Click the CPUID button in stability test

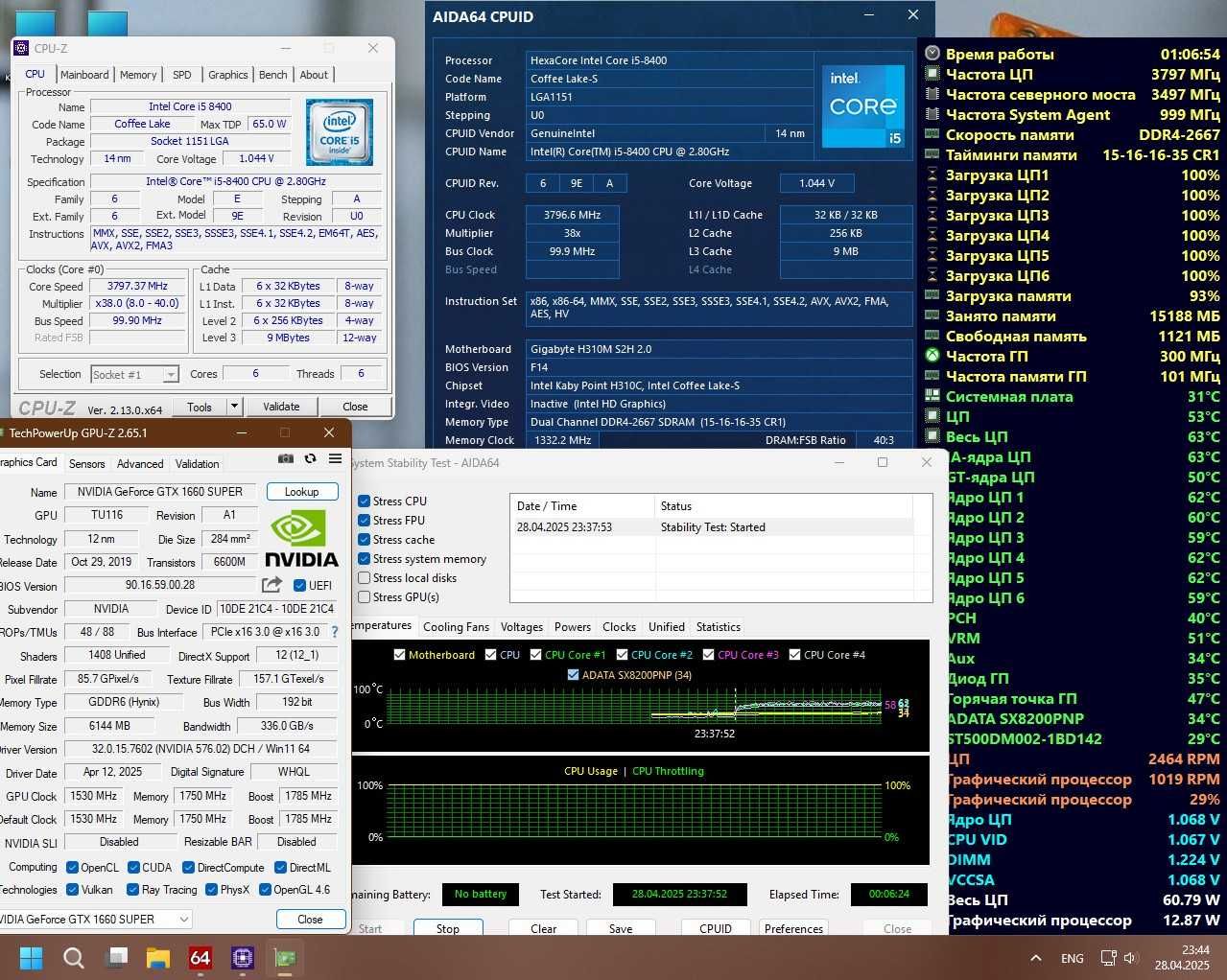coord(716,928)
